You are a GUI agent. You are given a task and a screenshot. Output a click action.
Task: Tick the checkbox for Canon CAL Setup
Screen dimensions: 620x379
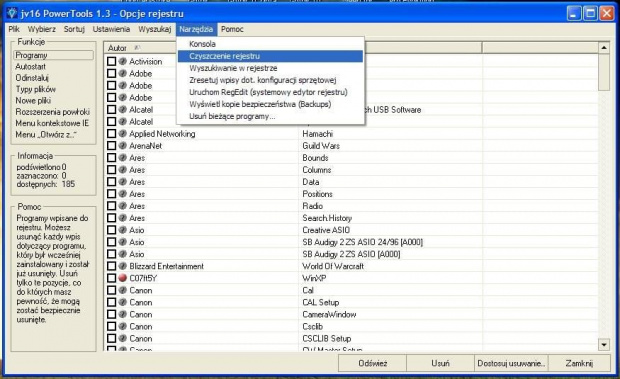coord(112,302)
